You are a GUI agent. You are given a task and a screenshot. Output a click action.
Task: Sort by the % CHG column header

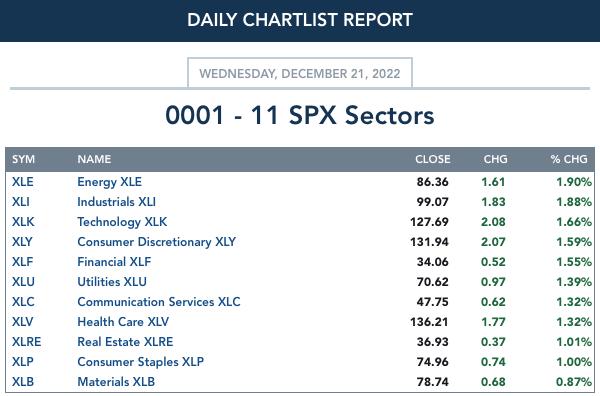tap(569, 159)
